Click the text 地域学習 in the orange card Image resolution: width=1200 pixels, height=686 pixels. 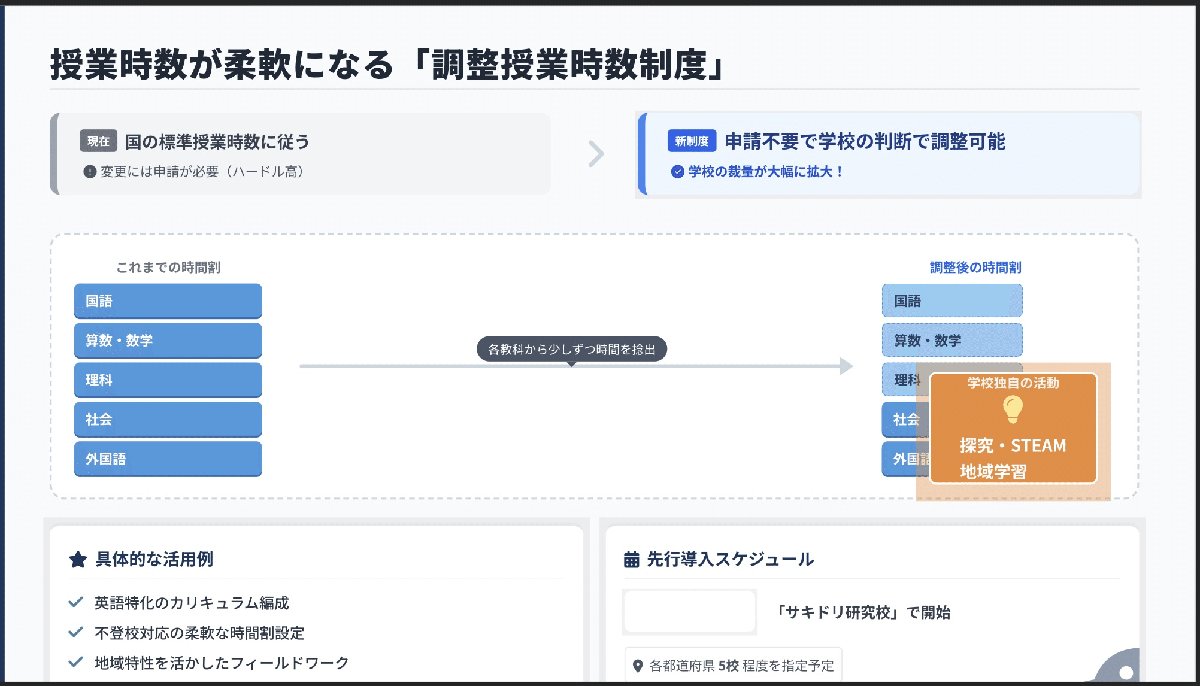993,471
